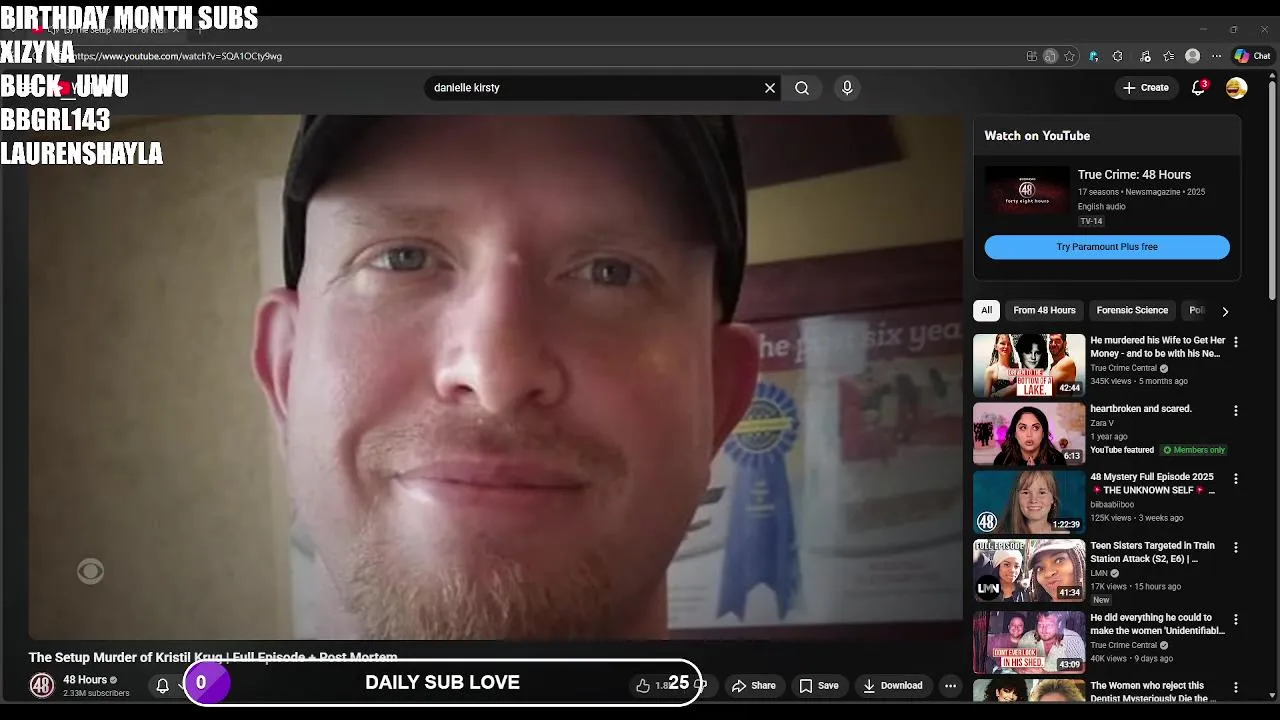The height and width of the screenshot is (720, 1280).
Task: Click the video player to pause
Action: click(x=495, y=377)
